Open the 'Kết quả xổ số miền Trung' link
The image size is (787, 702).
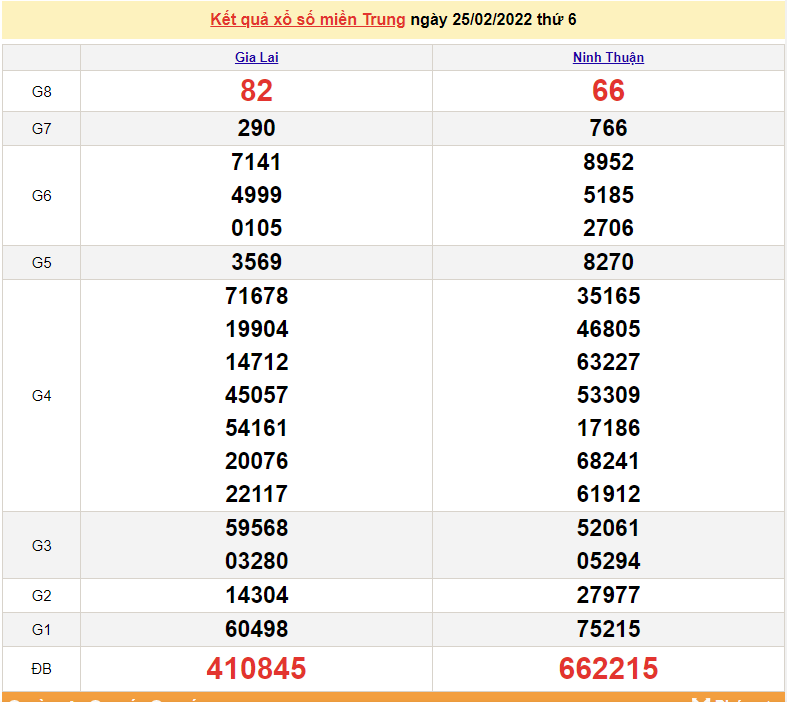[x=307, y=20]
